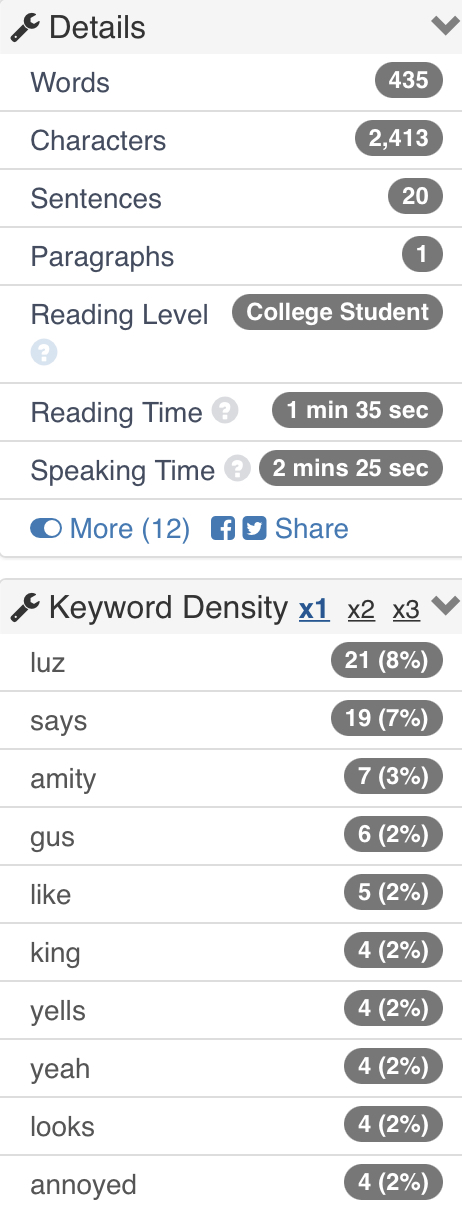Screen dimensions: 462x1207
Task: Collapse the Details panel chevron
Action: tap(445, 26)
